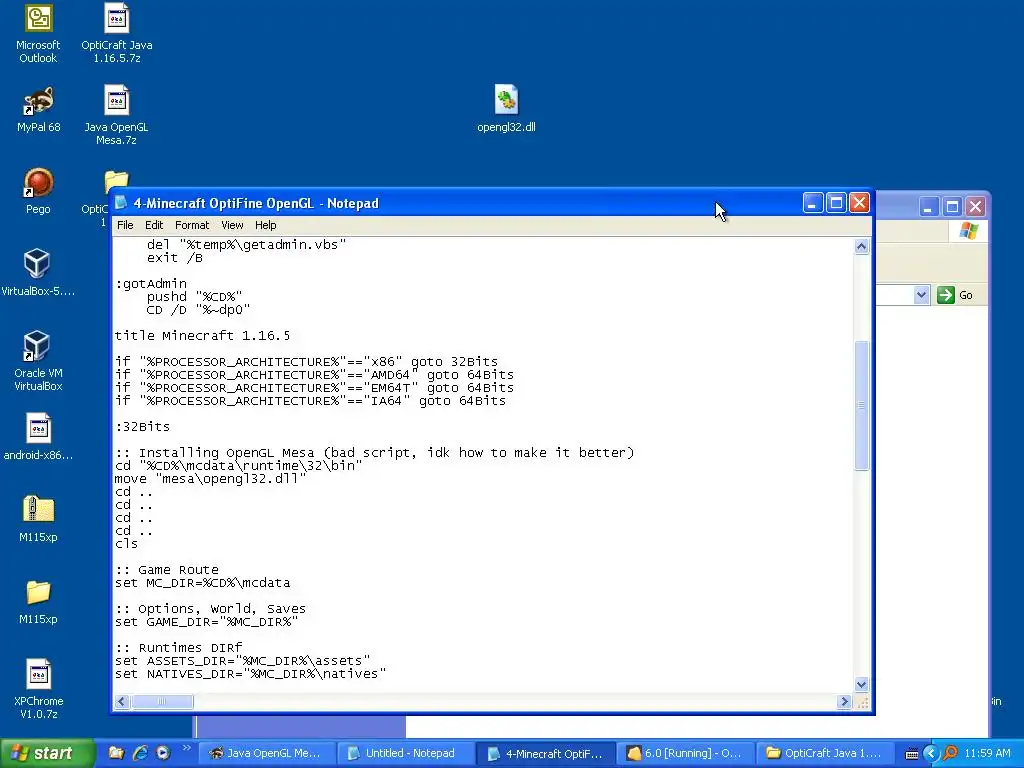Click horizontal scrollbar right arrow in Notepad
Viewport: 1024px width, 768px height.
coord(844,701)
